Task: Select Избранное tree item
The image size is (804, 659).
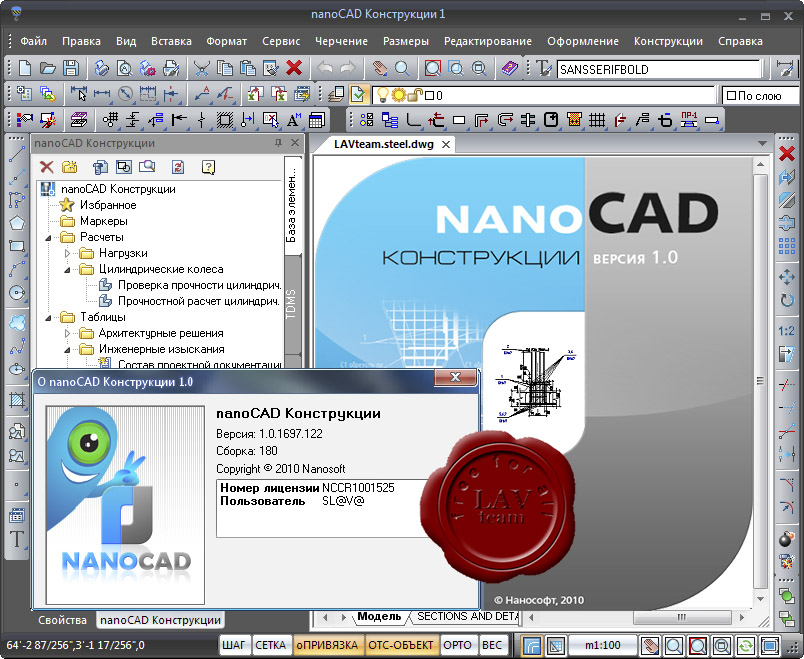Action: coord(108,205)
